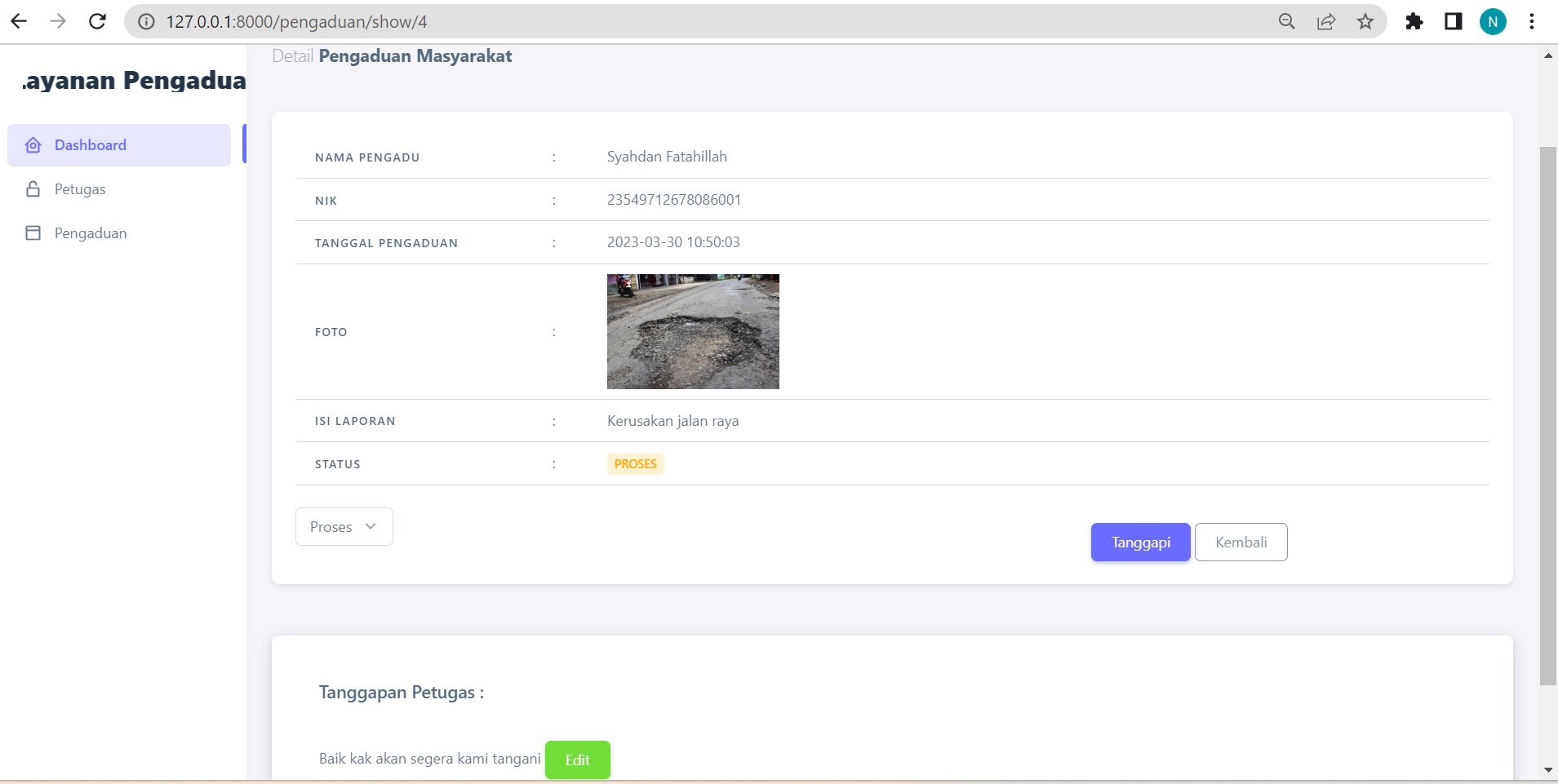Image resolution: width=1558 pixels, height=784 pixels.
Task: Open the browser side panel icon
Action: click(x=1454, y=21)
